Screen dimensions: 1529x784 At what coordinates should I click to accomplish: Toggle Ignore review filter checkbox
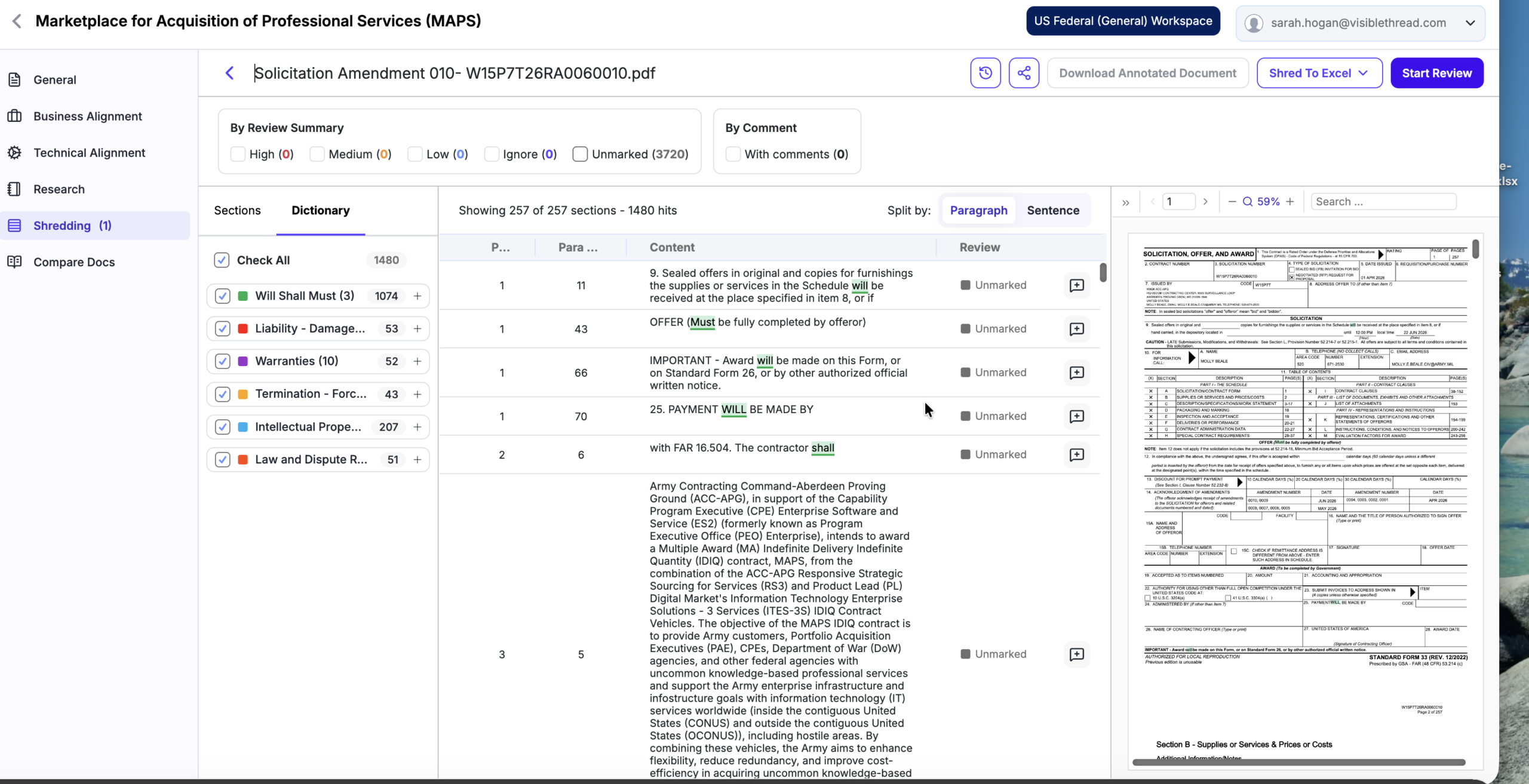(x=492, y=154)
